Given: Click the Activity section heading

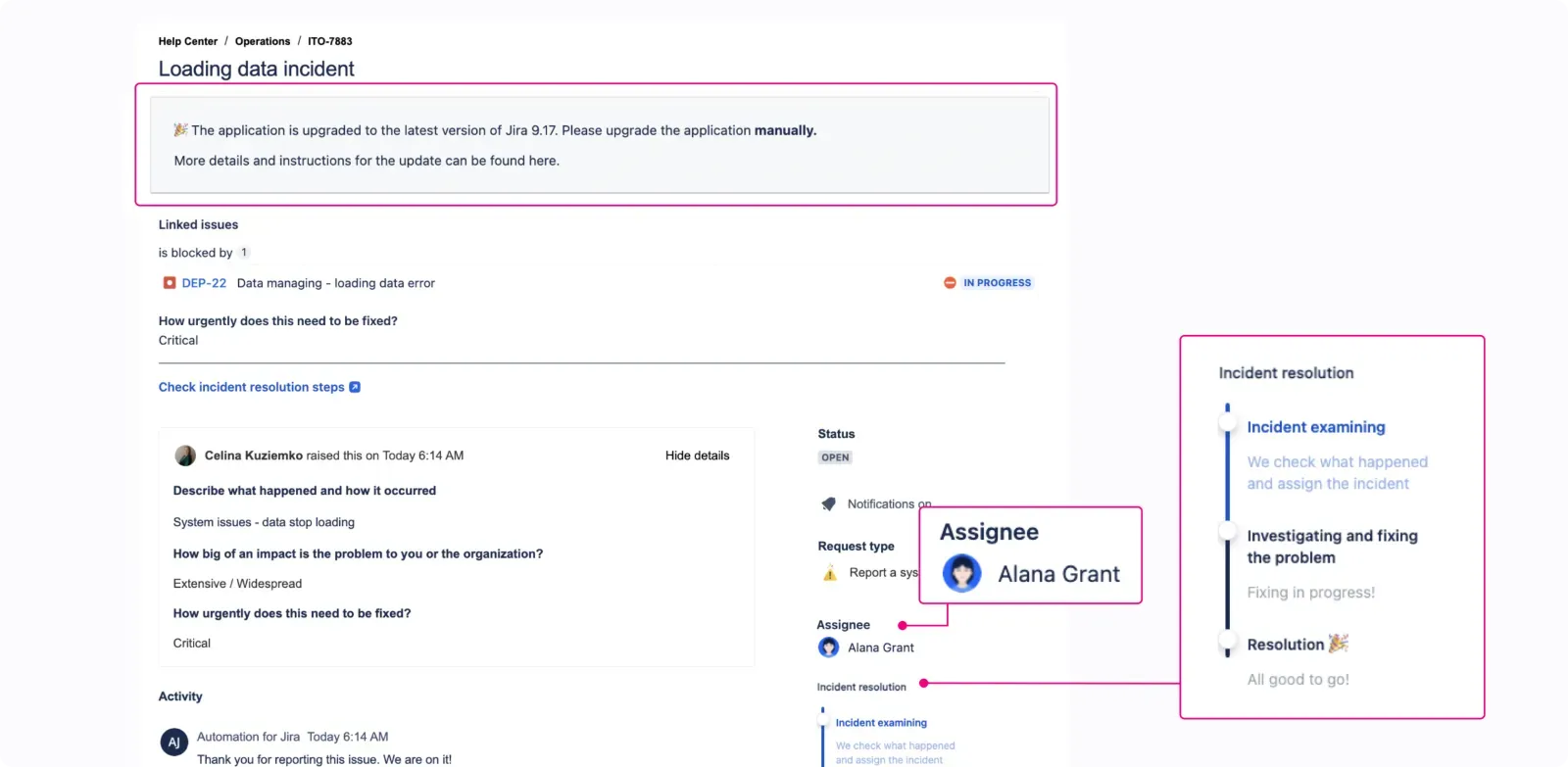Looking at the screenshot, I should pyautogui.click(x=180, y=696).
